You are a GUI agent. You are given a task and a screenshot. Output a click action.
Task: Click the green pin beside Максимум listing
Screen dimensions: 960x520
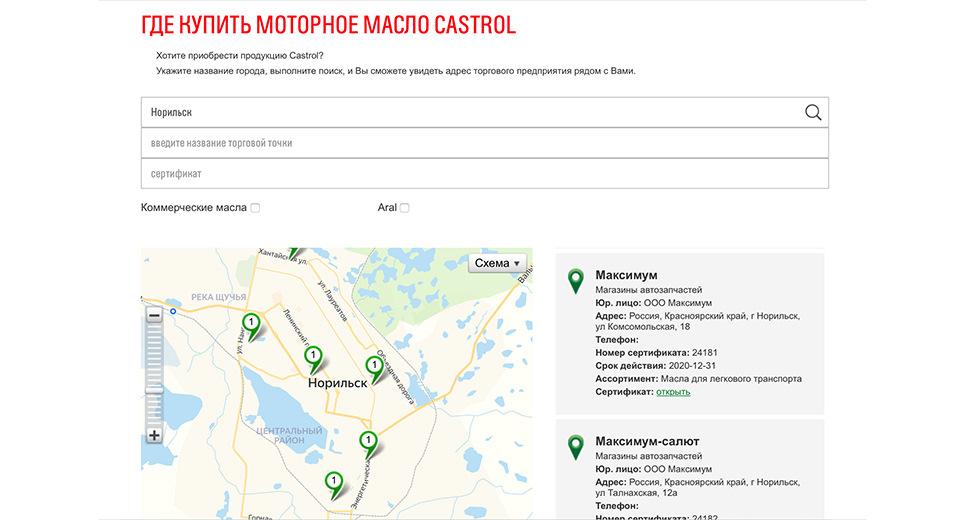(576, 281)
